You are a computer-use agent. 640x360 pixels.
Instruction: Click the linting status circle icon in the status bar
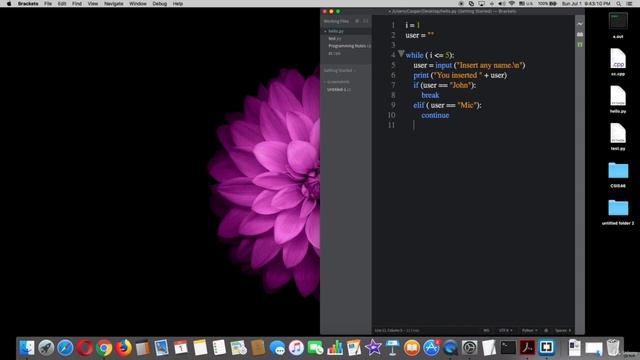[546, 330]
